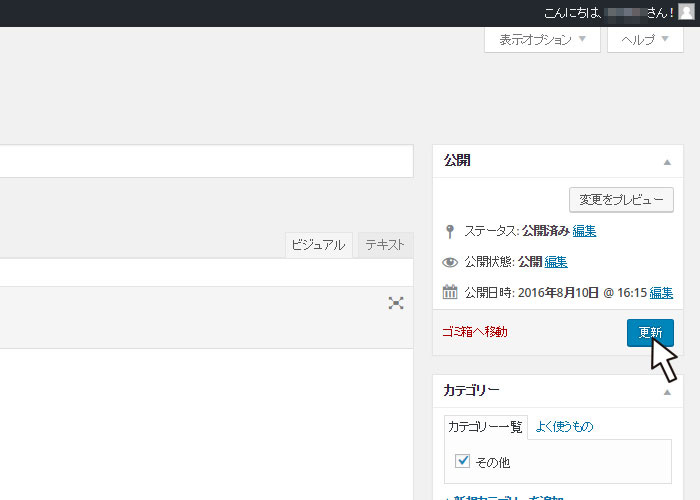Open the 表示オプション dropdown
The width and height of the screenshot is (700, 500).
click(x=542, y=40)
